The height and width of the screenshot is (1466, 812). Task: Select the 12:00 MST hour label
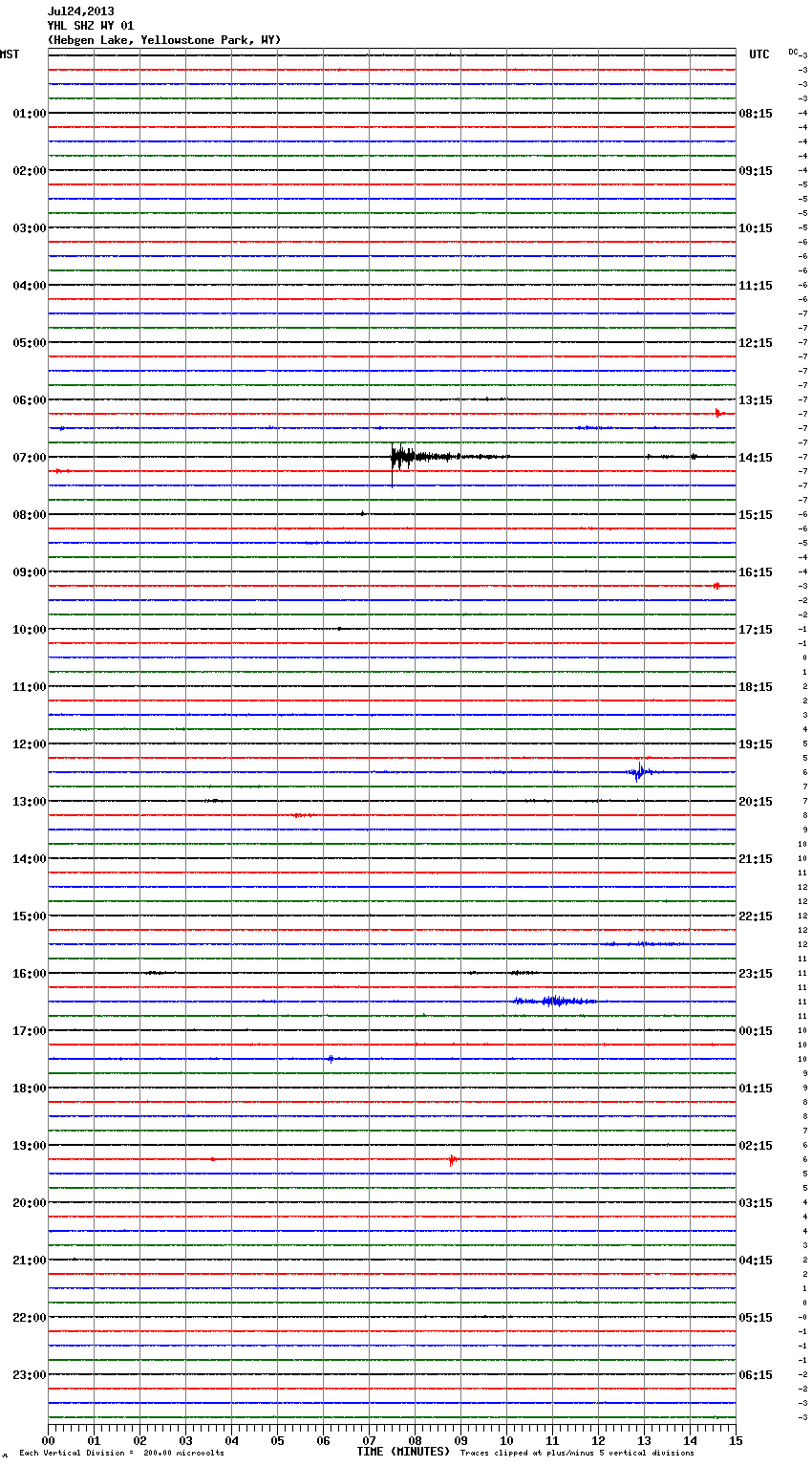29,744
